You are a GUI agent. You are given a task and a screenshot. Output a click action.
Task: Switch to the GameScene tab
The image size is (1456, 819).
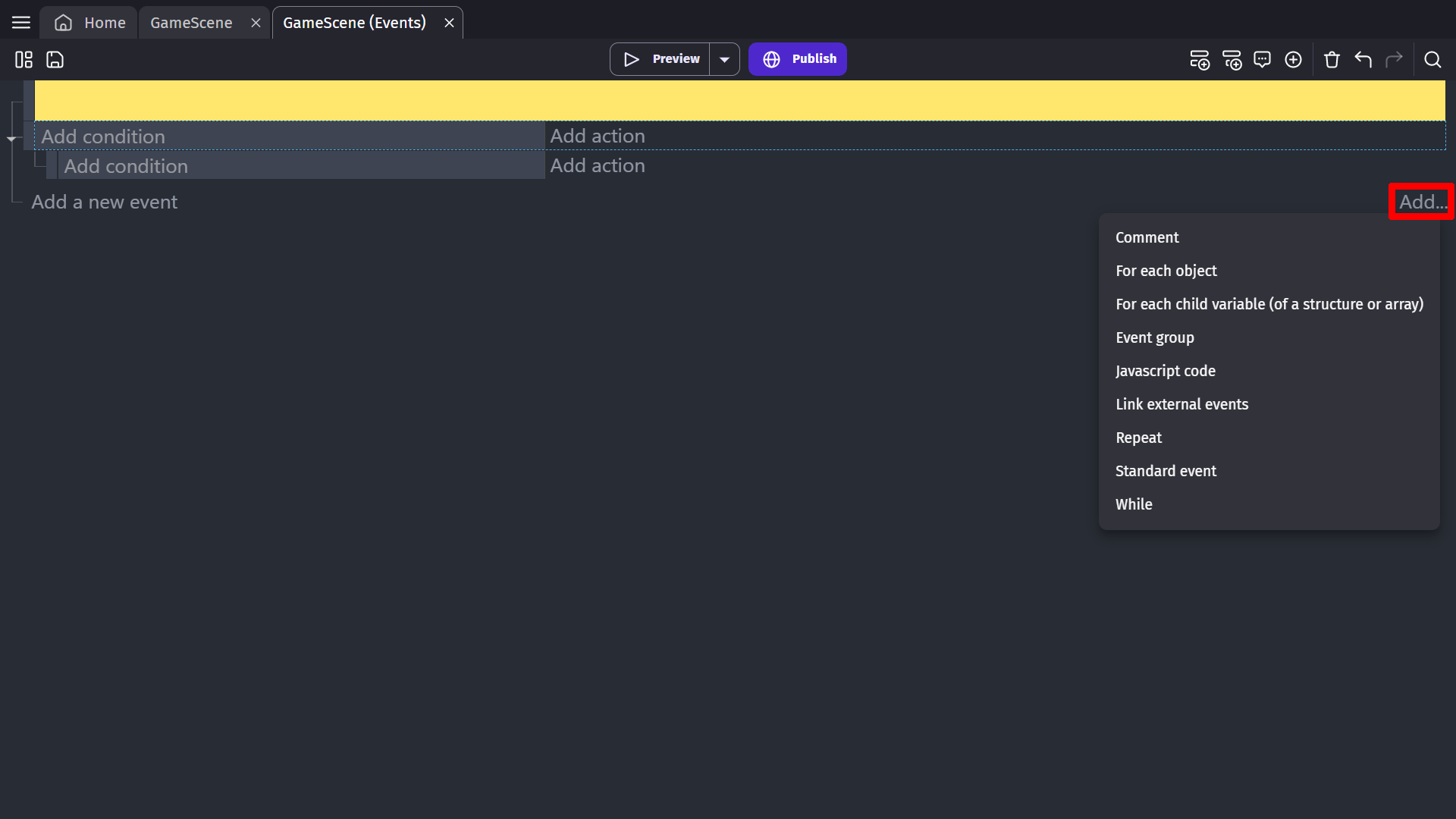click(191, 23)
